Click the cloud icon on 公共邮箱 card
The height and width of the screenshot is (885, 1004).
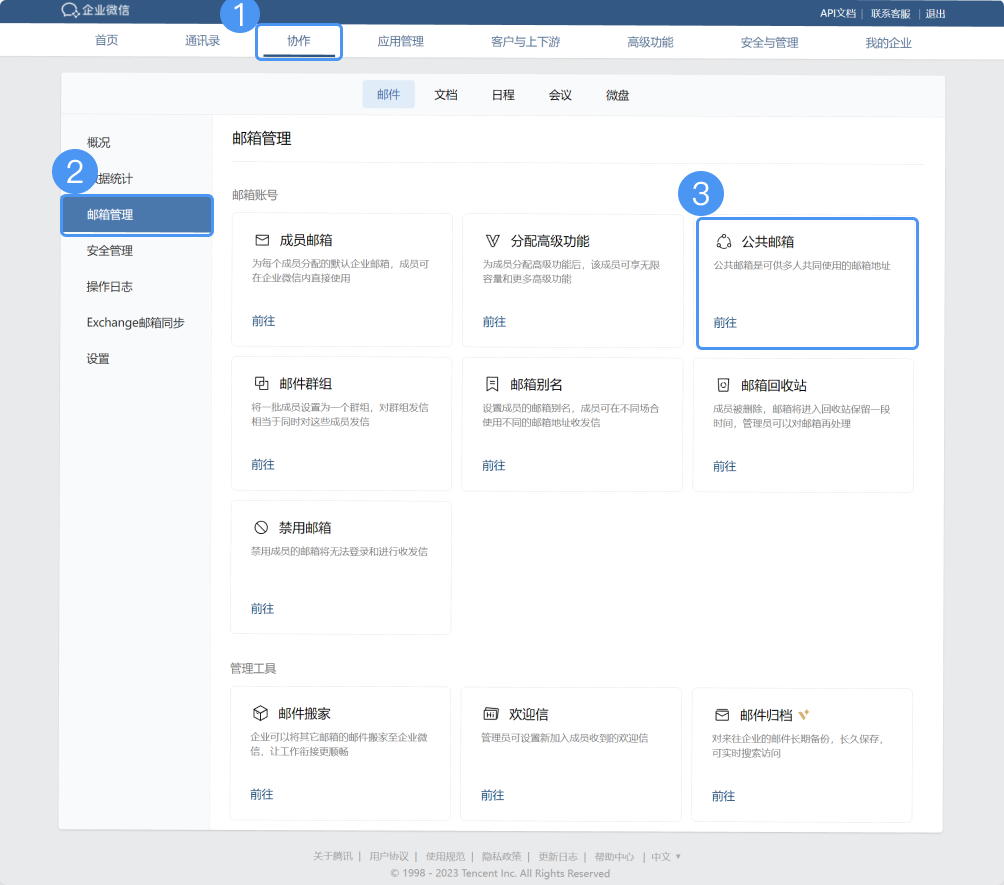tap(723, 240)
